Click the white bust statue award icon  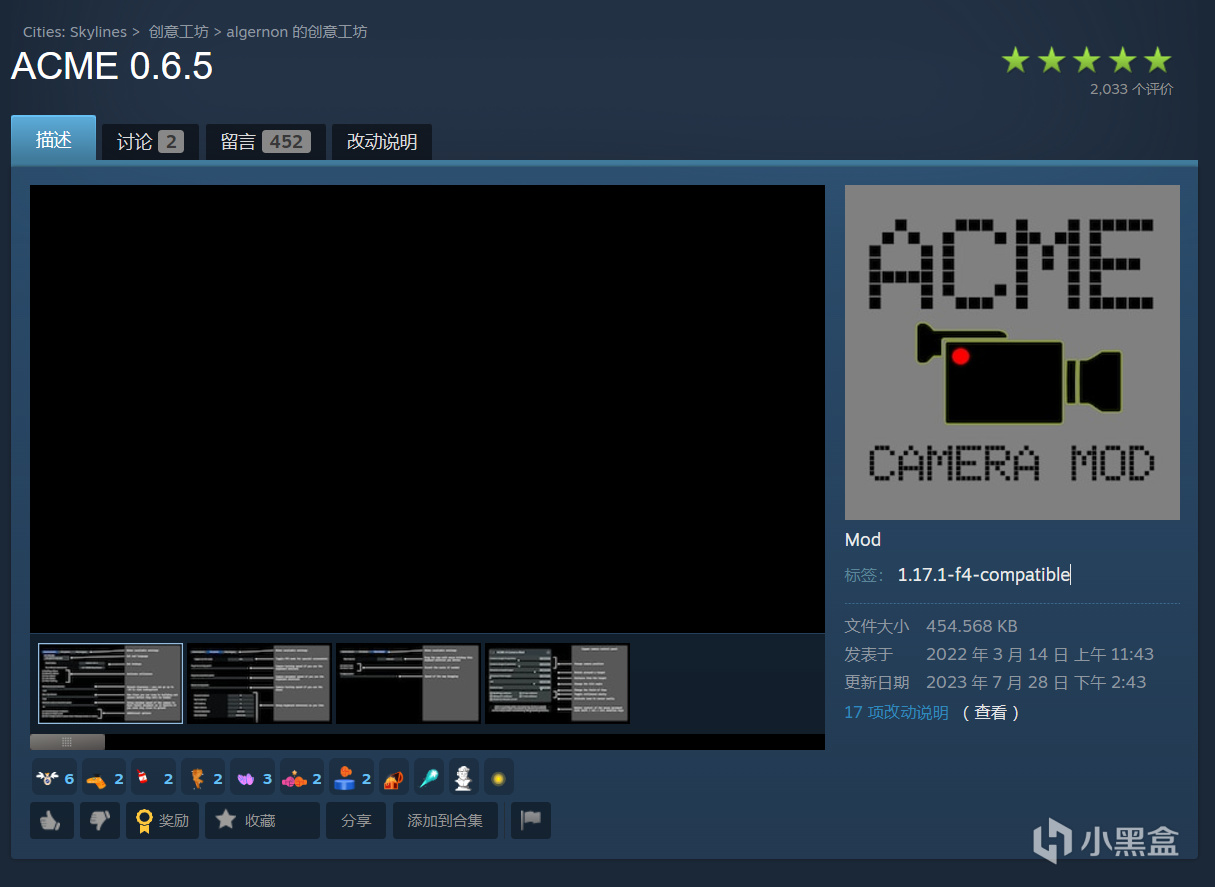click(x=463, y=777)
